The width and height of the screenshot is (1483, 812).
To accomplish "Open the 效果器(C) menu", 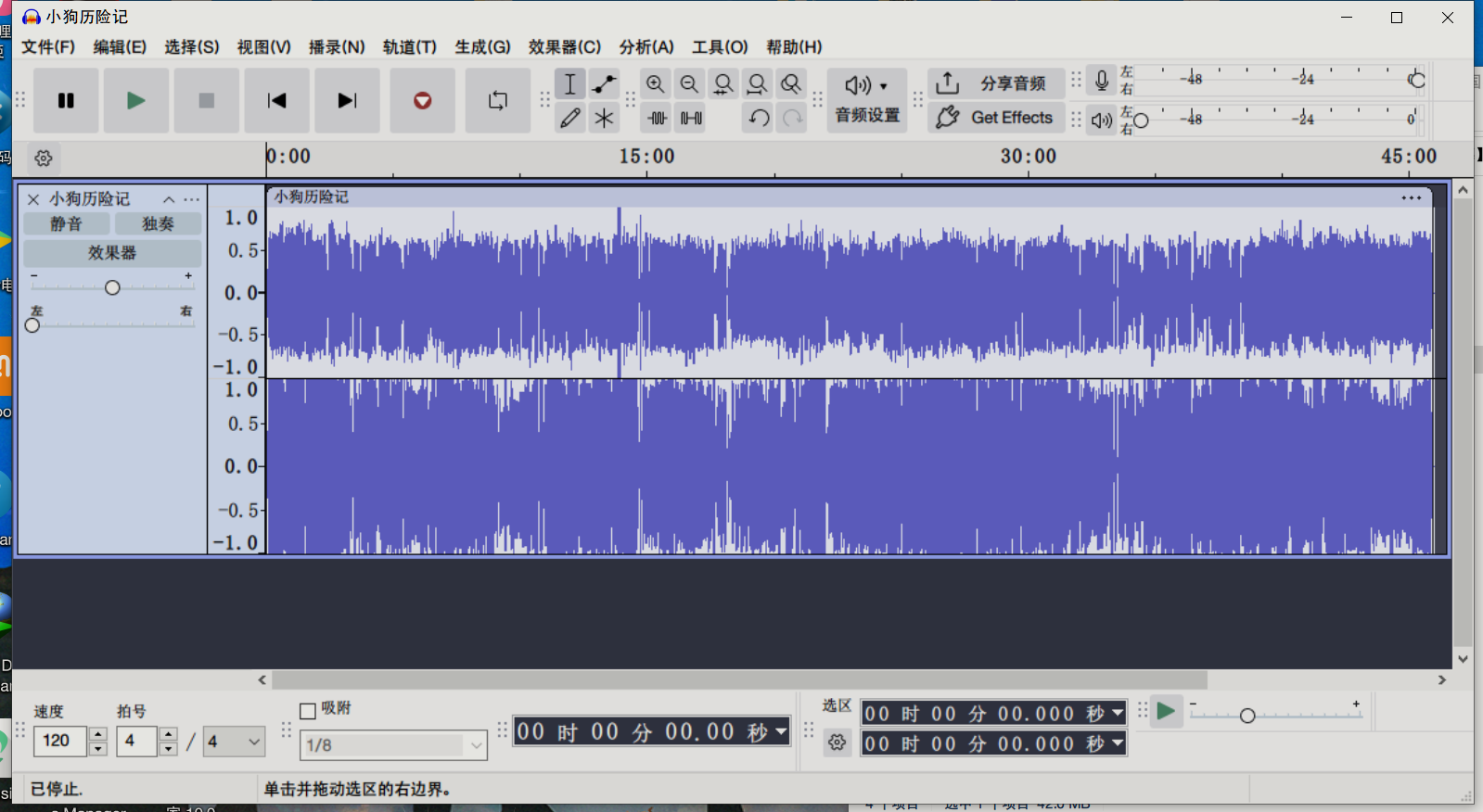I will click(x=564, y=47).
